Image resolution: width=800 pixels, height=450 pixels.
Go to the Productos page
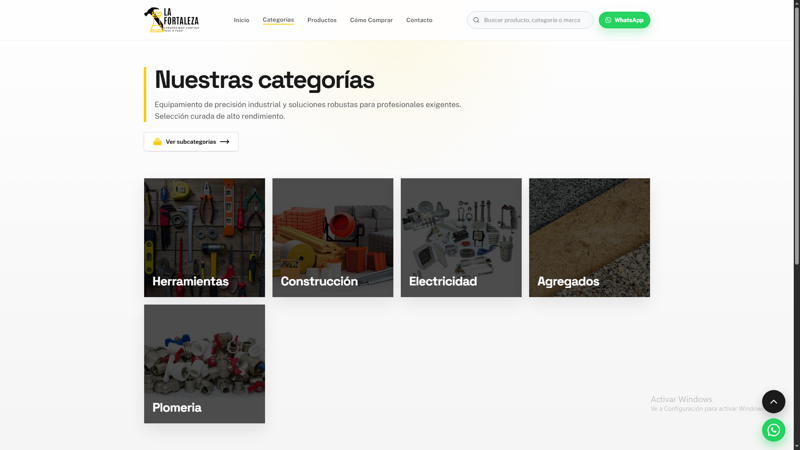pos(321,20)
